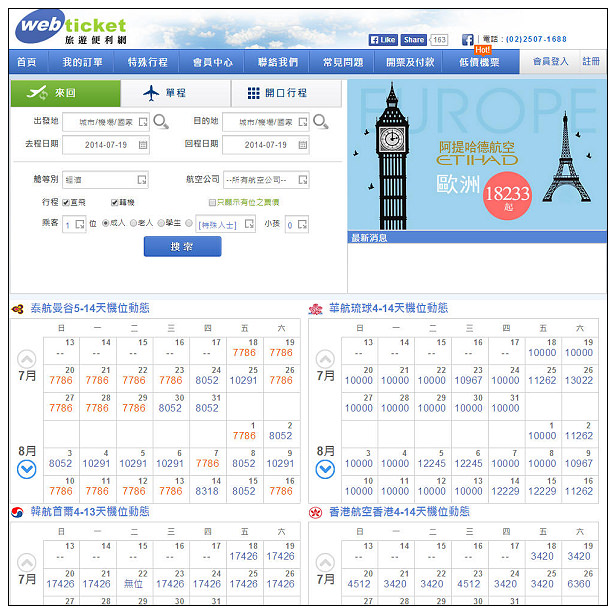Click next-month down arrow in Thai Bangkok calendar
Screen dimensions: 616x614
(x=27, y=469)
